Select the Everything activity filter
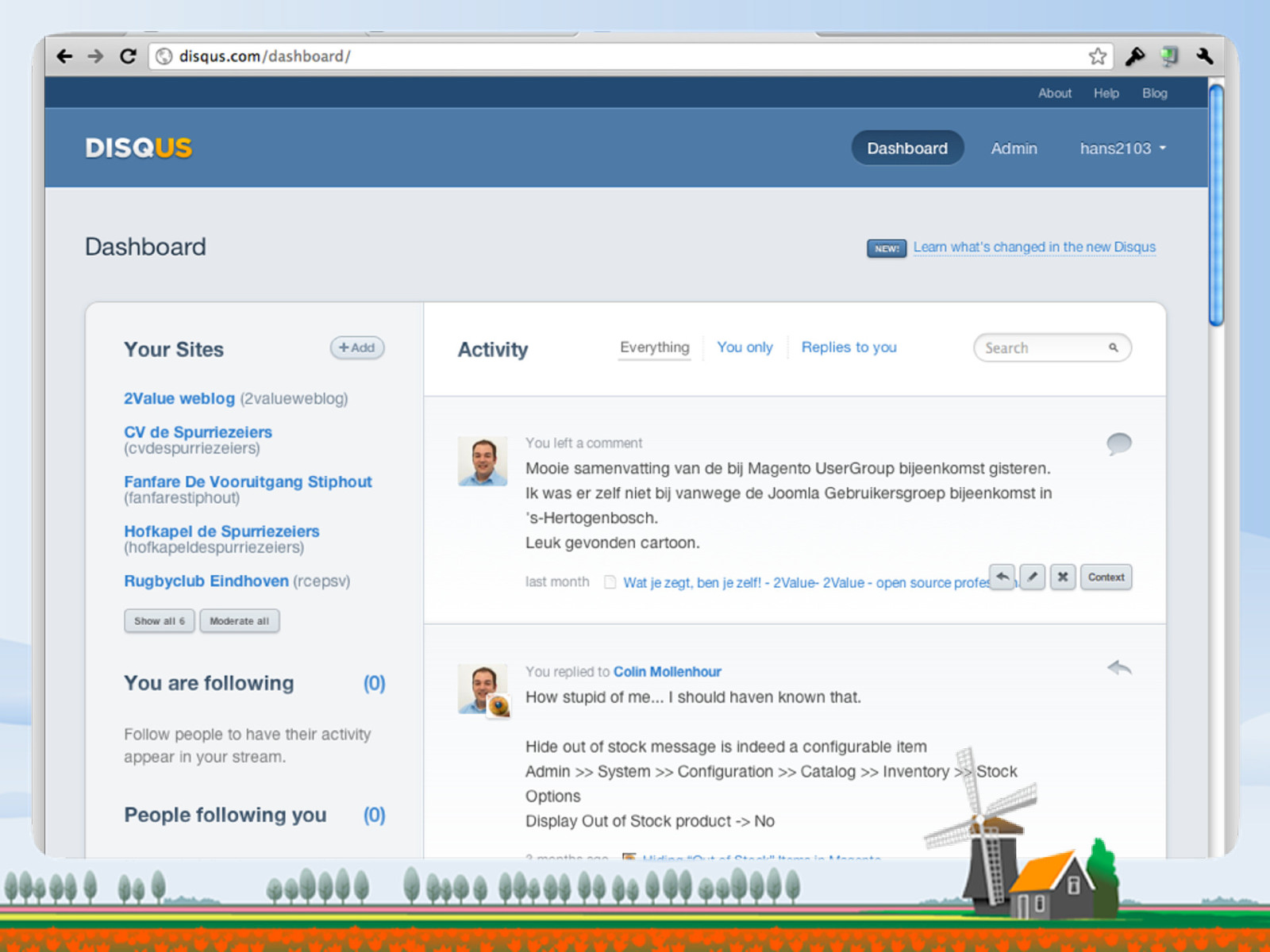This screenshot has height=952, width=1270. pyautogui.click(x=655, y=347)
